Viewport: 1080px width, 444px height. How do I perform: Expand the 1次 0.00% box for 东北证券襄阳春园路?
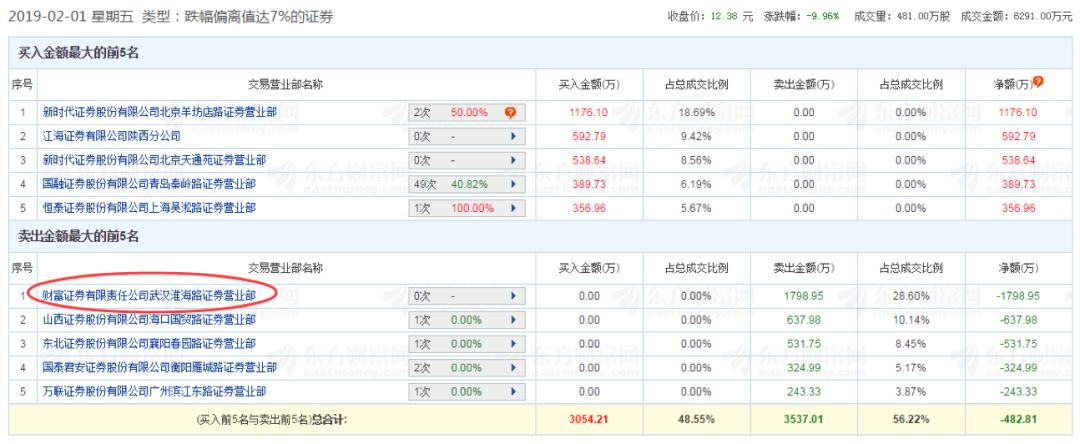[467, 344]
